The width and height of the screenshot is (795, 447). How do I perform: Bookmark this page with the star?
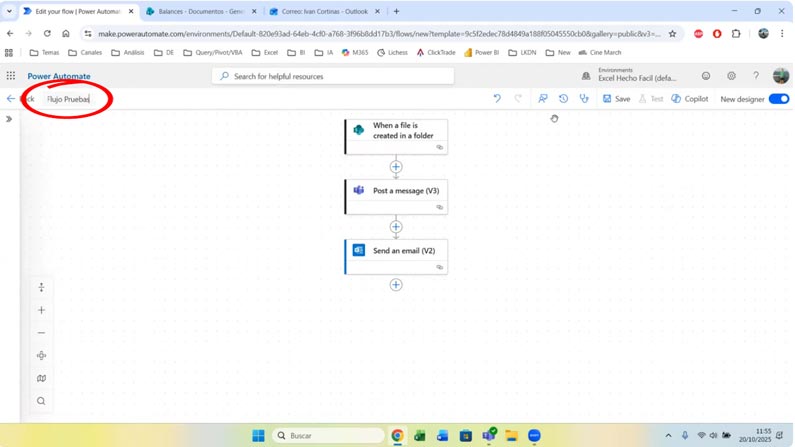coord(672,33)
